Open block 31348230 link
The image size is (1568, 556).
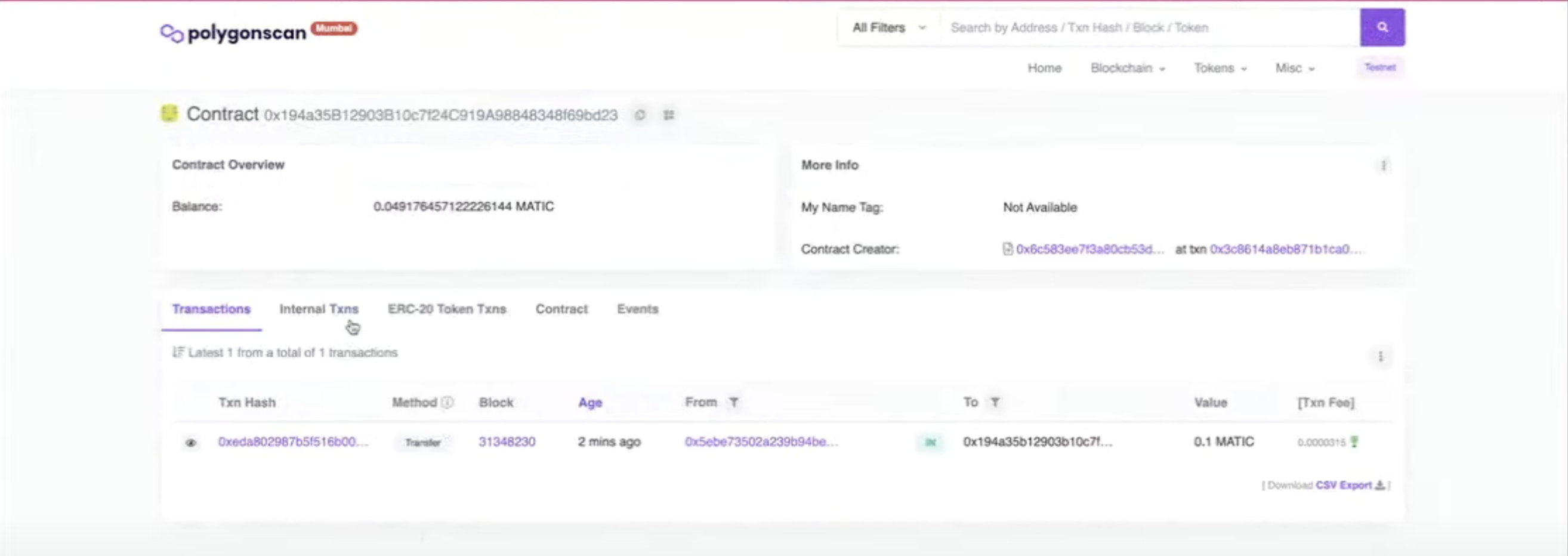coord(507,441)
